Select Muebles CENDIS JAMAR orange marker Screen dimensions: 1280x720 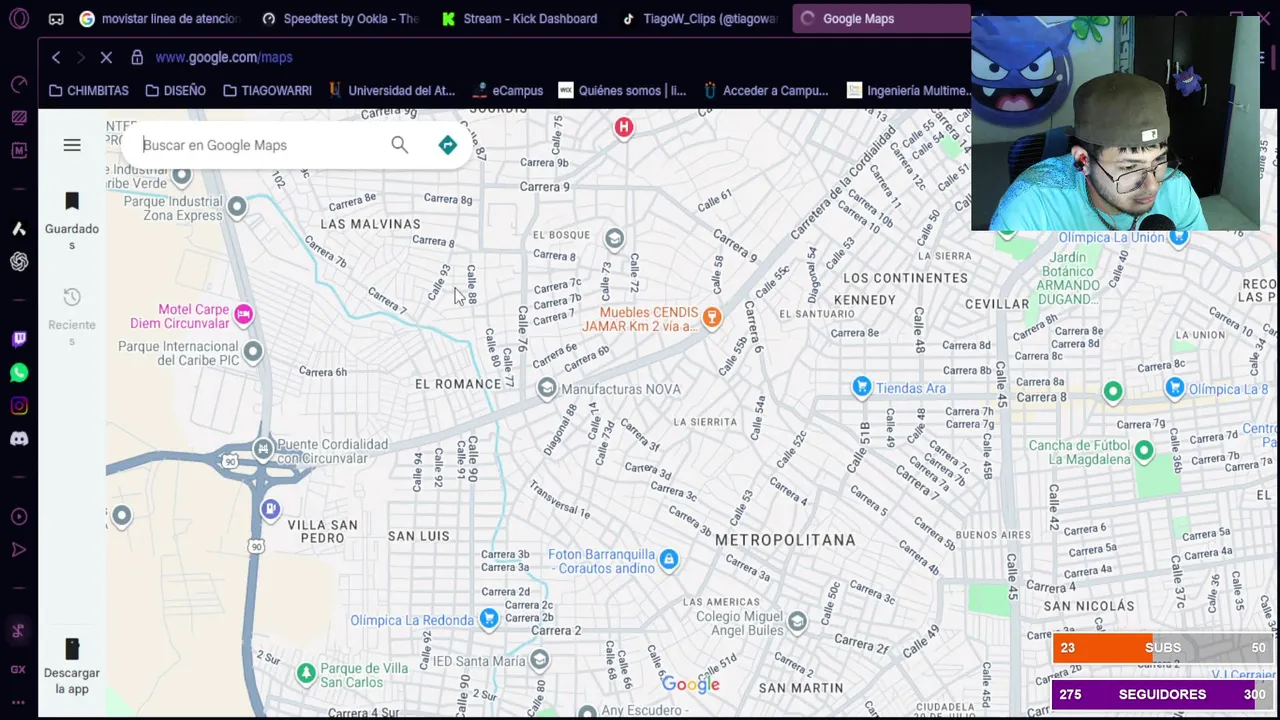pyautogui.click(x=711, y=318)
